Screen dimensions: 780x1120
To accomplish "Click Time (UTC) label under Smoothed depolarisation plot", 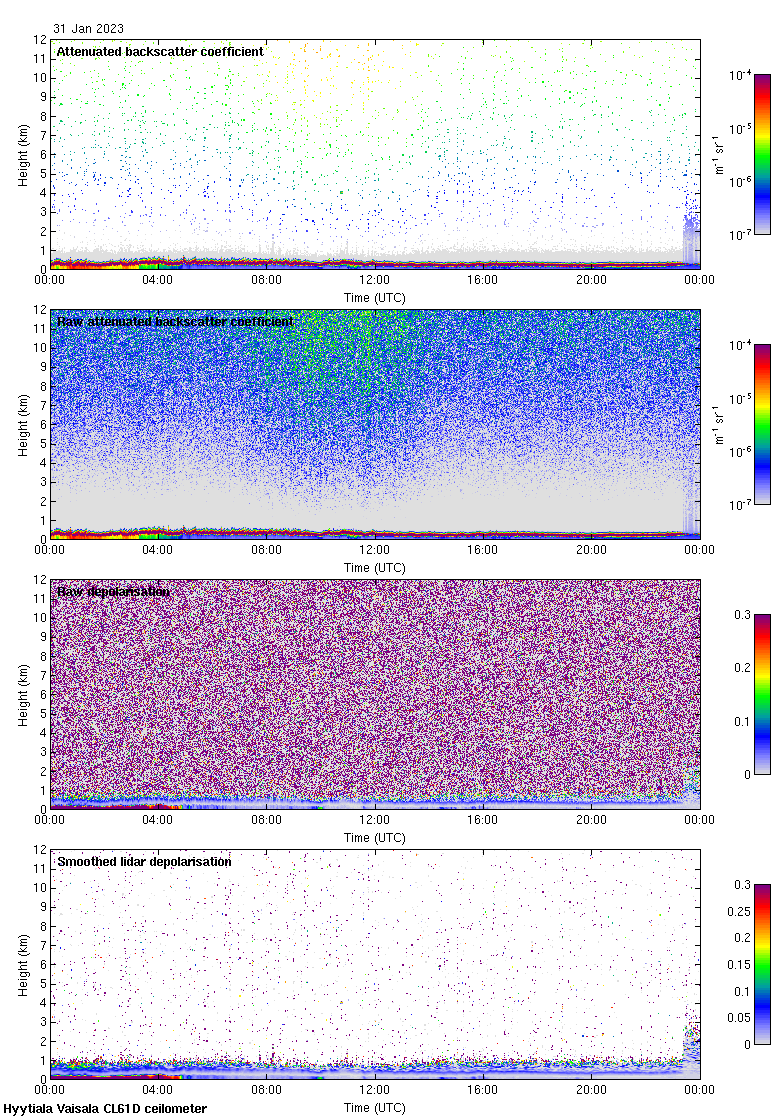I will (374, 1108).
